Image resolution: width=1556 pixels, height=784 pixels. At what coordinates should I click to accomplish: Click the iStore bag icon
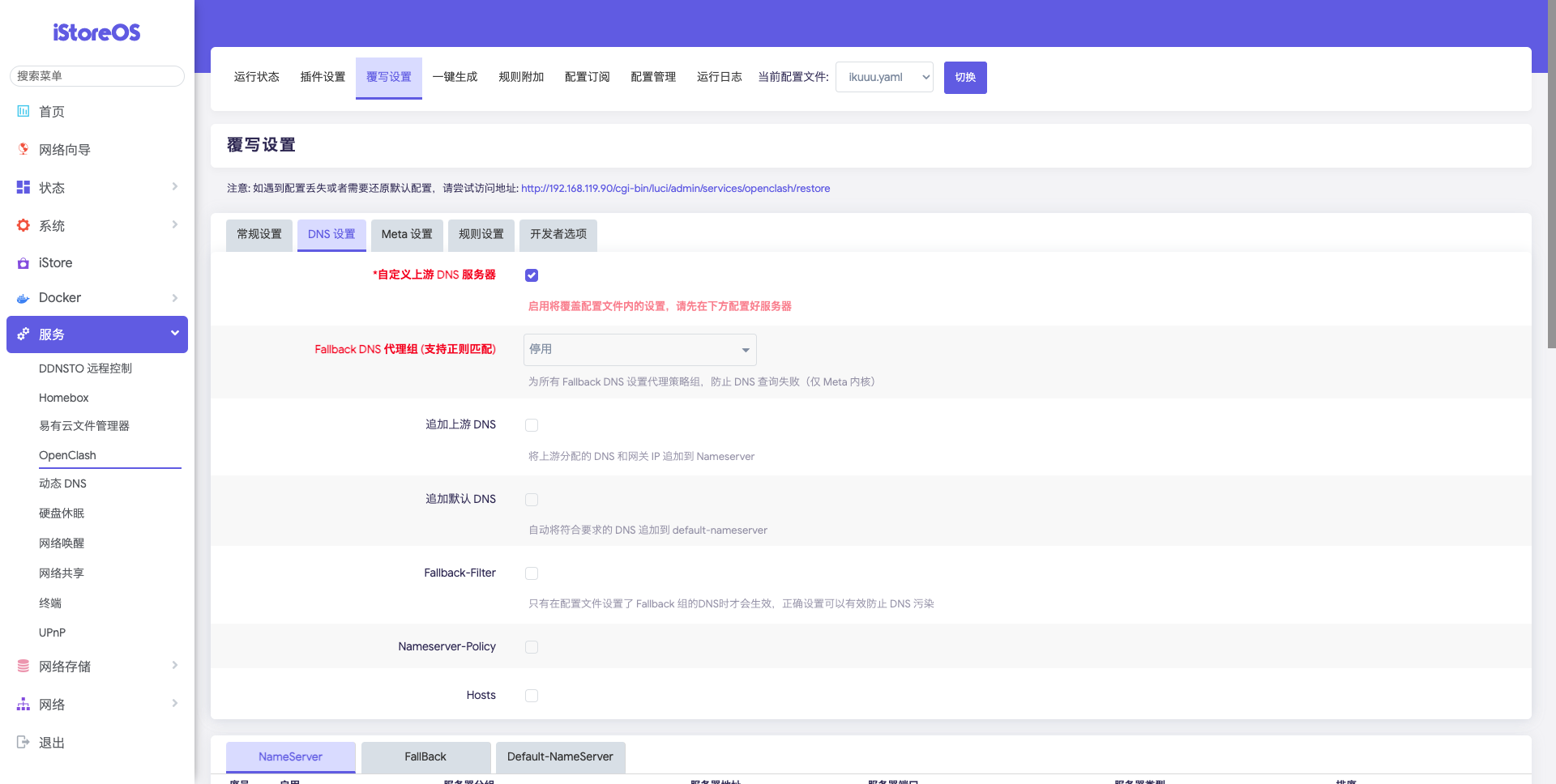[24, 263]
